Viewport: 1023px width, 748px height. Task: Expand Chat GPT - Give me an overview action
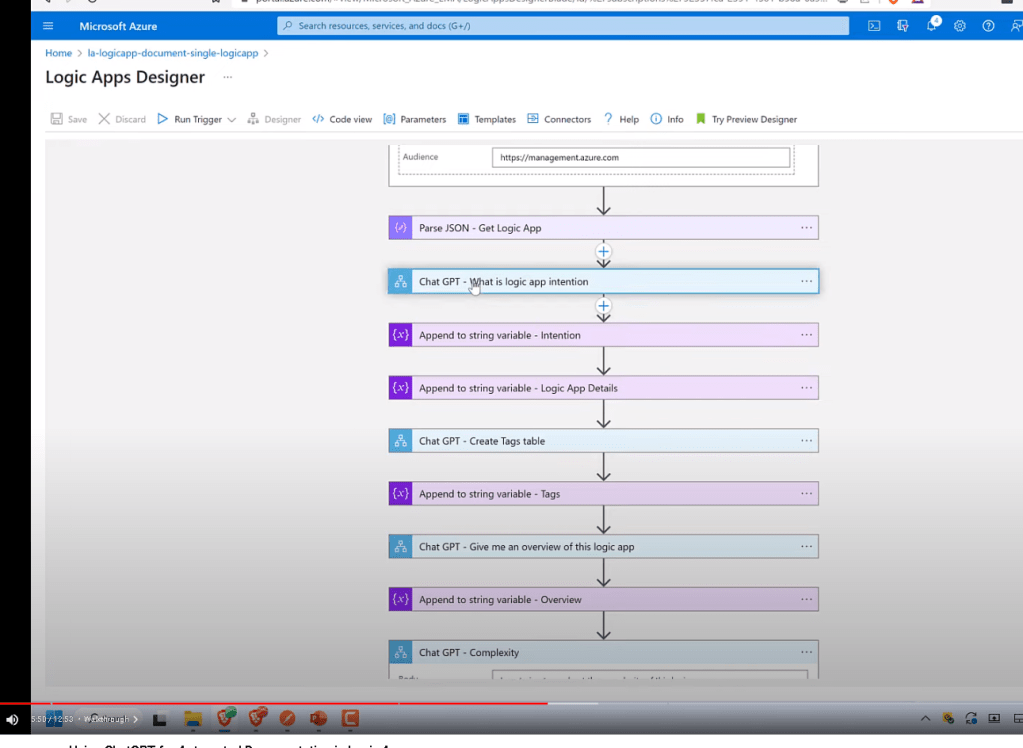tap(603, 546)
